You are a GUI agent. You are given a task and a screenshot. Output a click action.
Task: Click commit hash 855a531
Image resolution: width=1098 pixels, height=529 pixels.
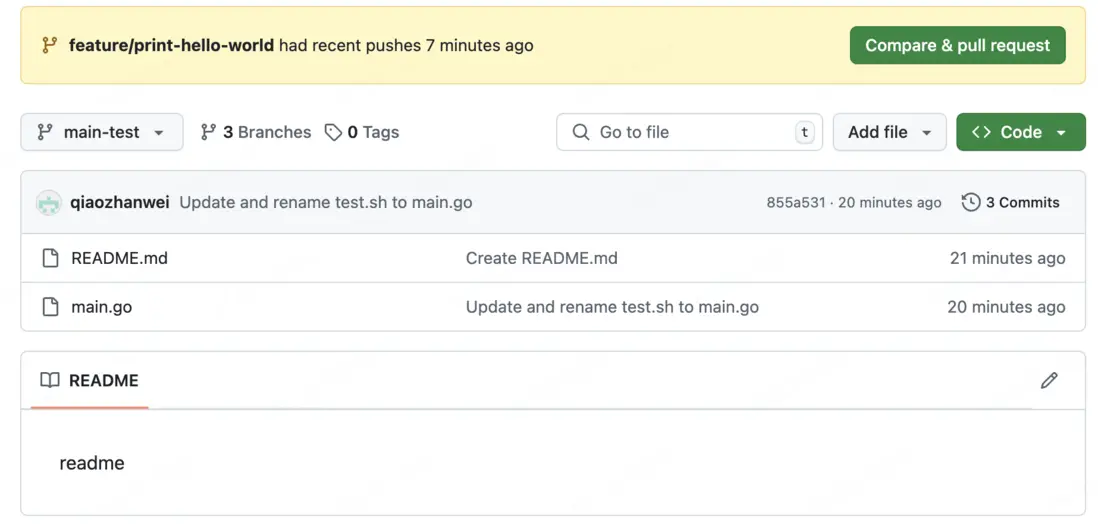coord(795,202)
